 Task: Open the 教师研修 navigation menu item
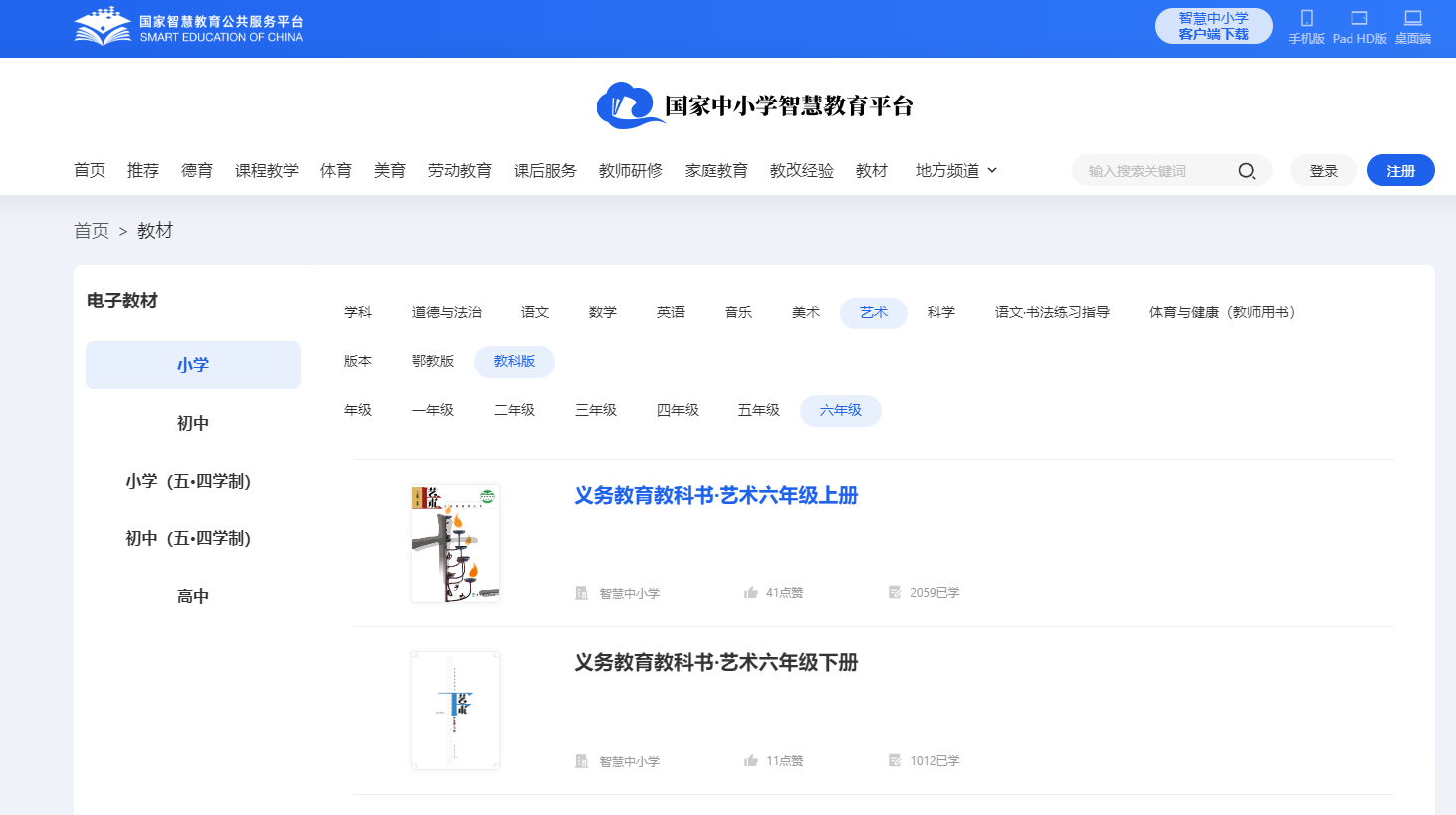(x=630, y=170)
